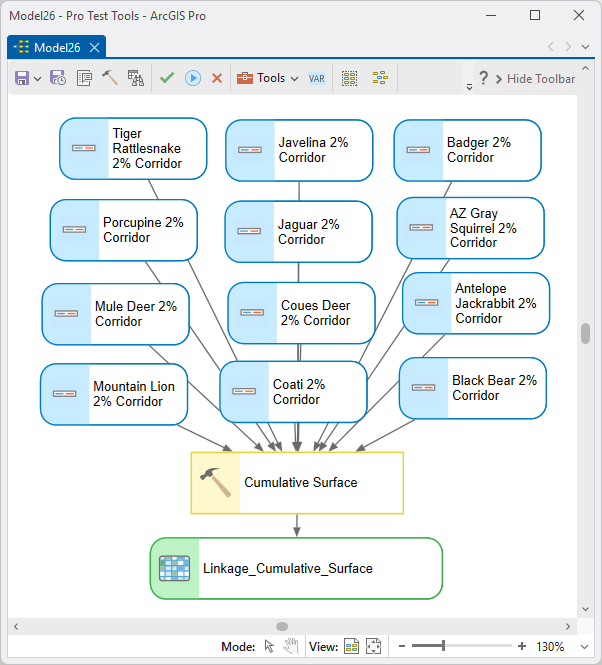Switch to the Model26 tab
The image size is (602, 665).
pos(57,48)
